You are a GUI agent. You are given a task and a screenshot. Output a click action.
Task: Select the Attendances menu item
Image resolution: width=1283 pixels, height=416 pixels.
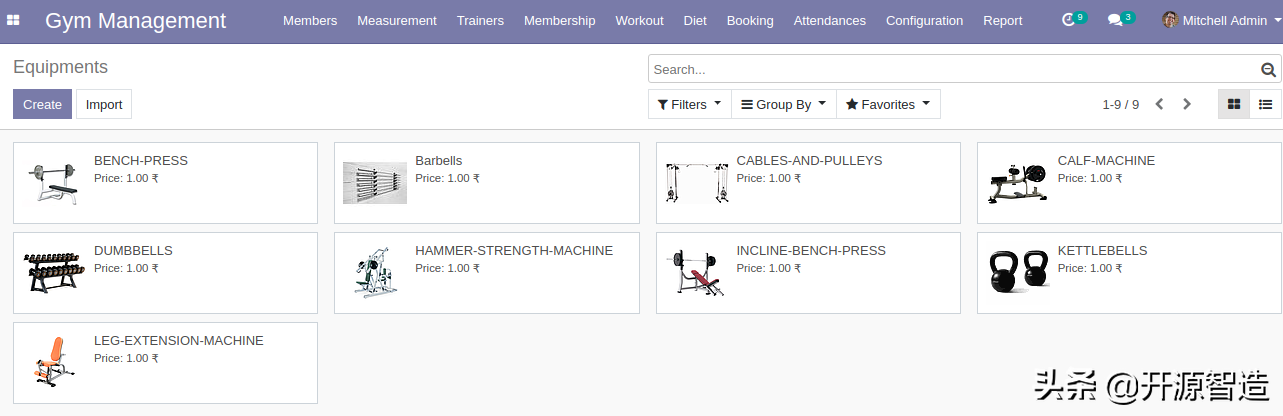coord(829,20)
